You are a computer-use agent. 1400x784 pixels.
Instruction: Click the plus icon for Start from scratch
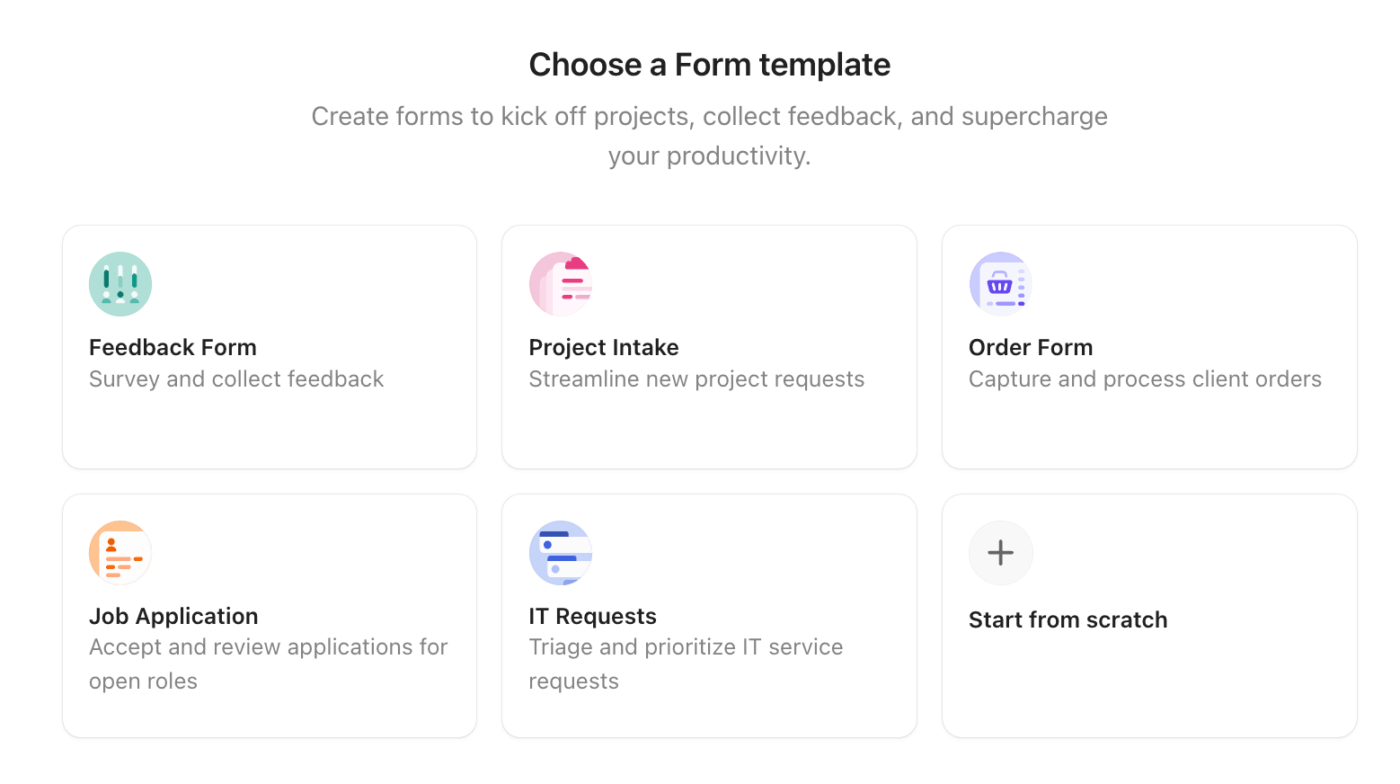(1000, 552)
